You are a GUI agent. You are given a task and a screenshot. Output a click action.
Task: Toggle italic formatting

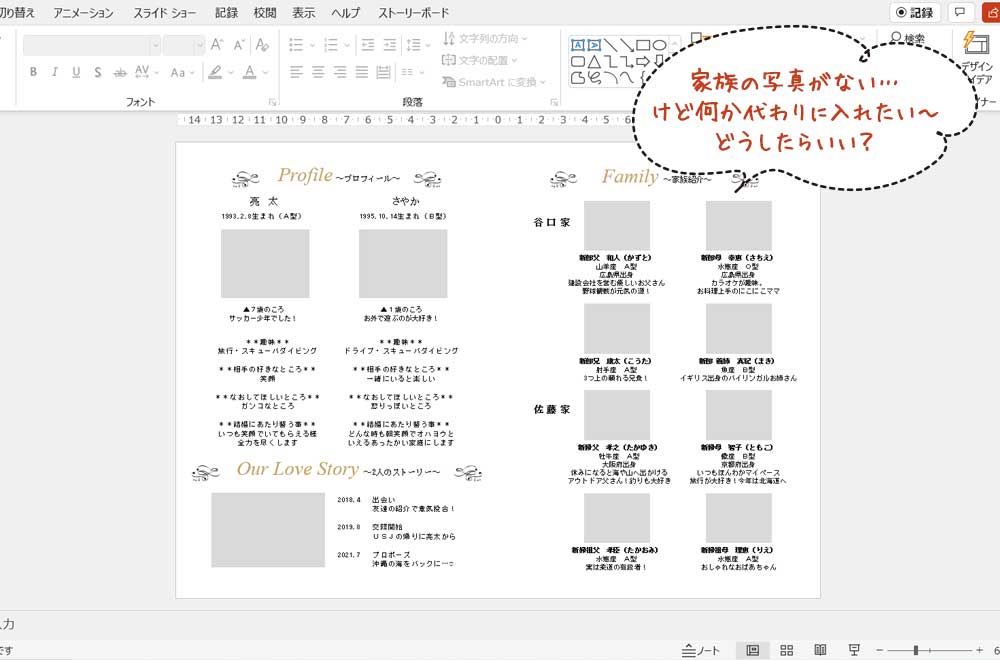tap(55, 72)
